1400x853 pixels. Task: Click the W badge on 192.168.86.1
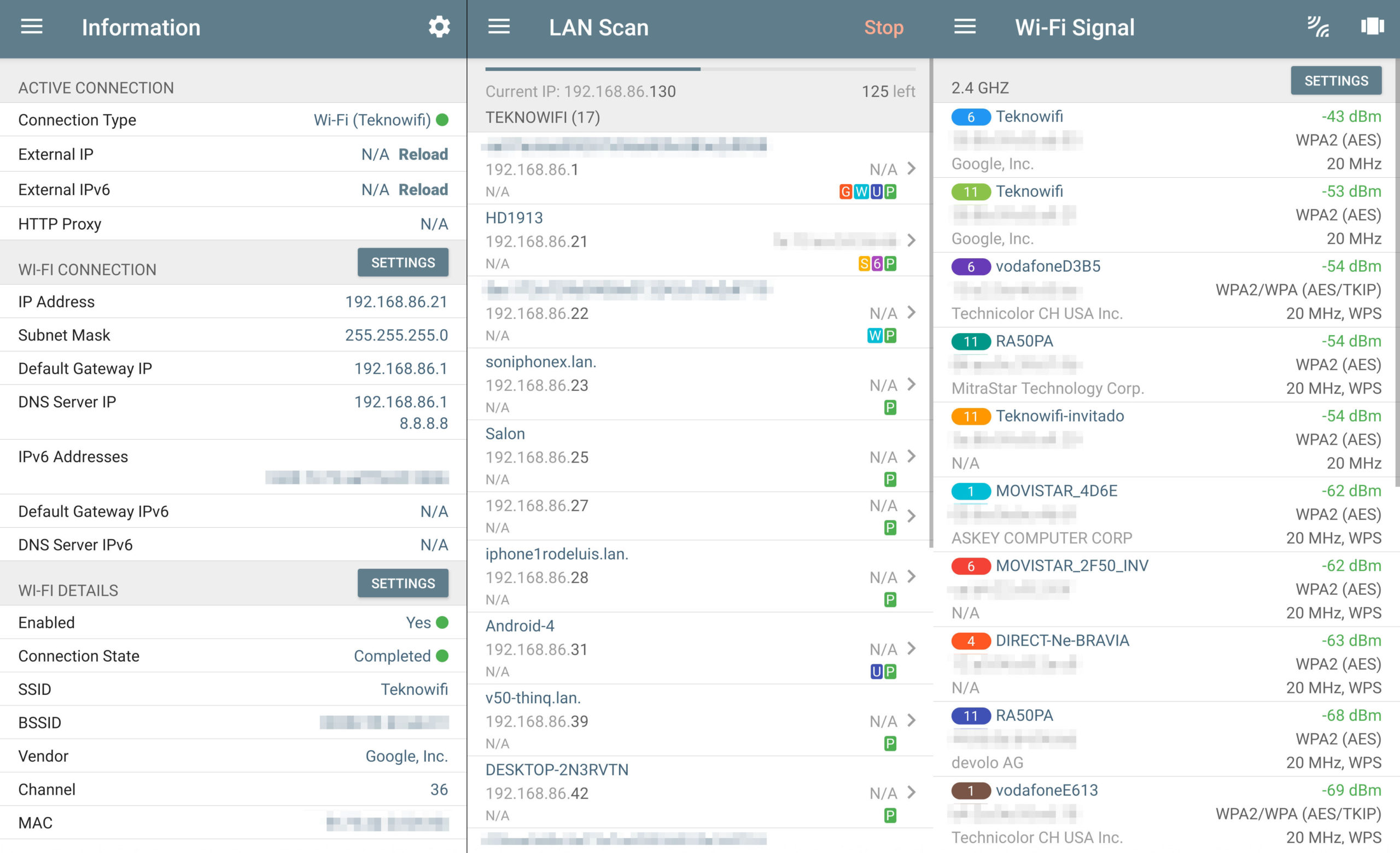pos(861,192)
